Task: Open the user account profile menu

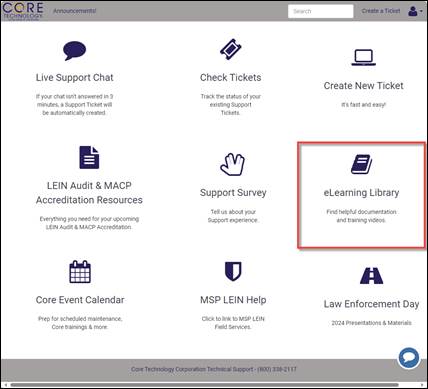Action: 415,11
